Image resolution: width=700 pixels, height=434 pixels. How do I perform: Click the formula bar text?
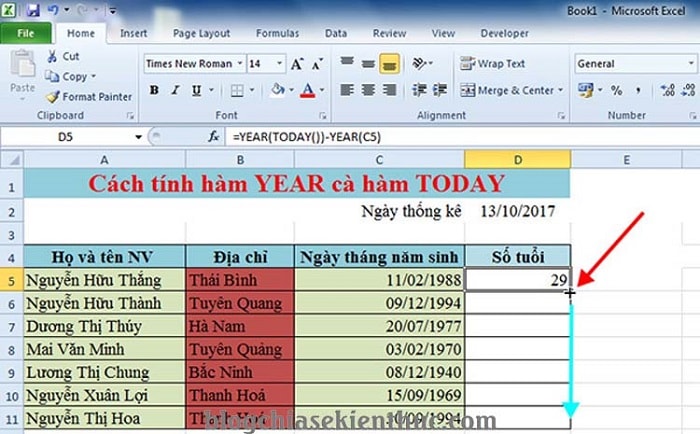pyautogui.click(x=307, y=137)
